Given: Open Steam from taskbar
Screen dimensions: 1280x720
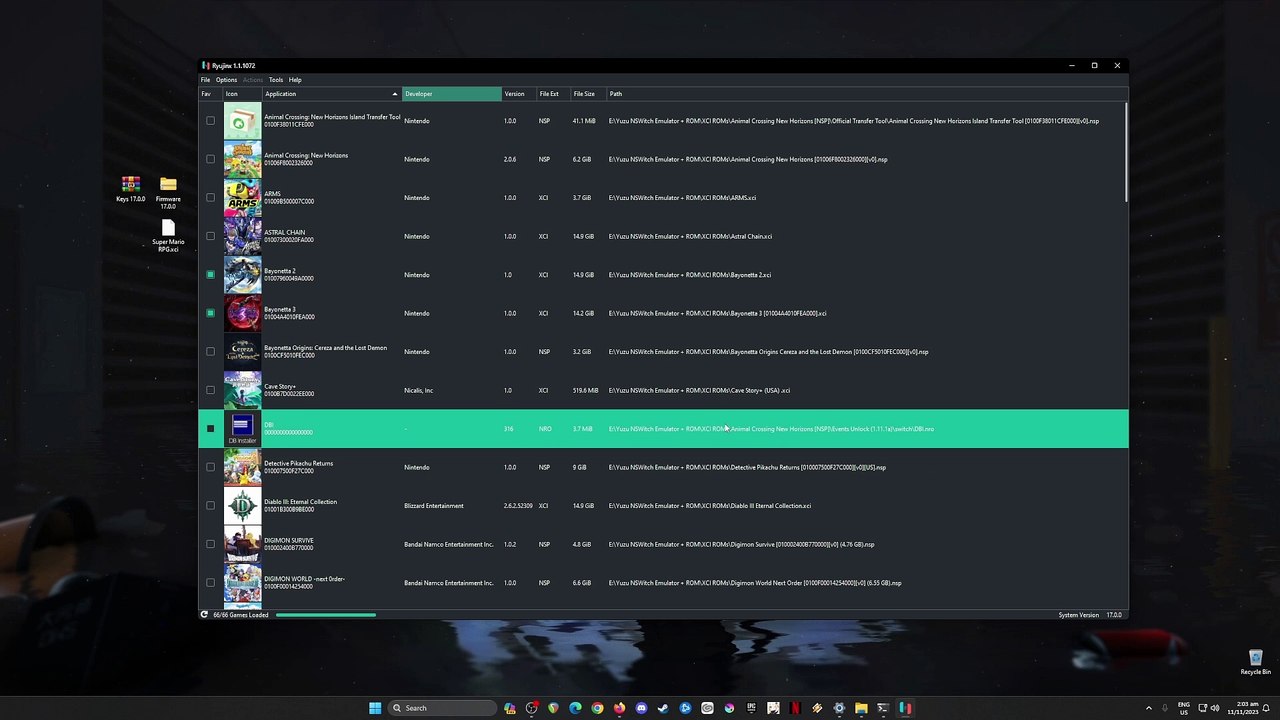Looking at the screenshot, I should [663, 708].
